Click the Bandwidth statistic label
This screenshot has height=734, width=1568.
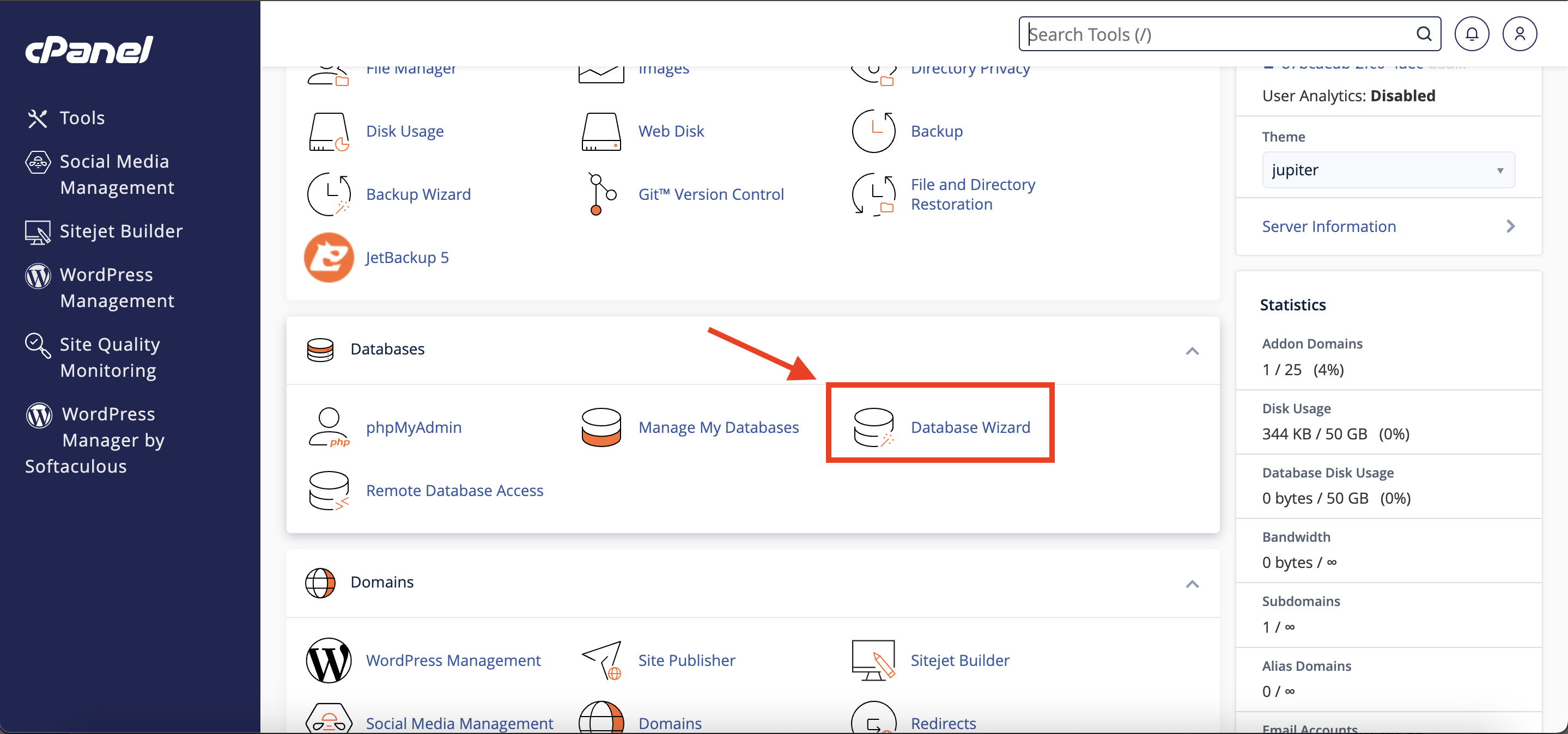(x=1296, y=537)
